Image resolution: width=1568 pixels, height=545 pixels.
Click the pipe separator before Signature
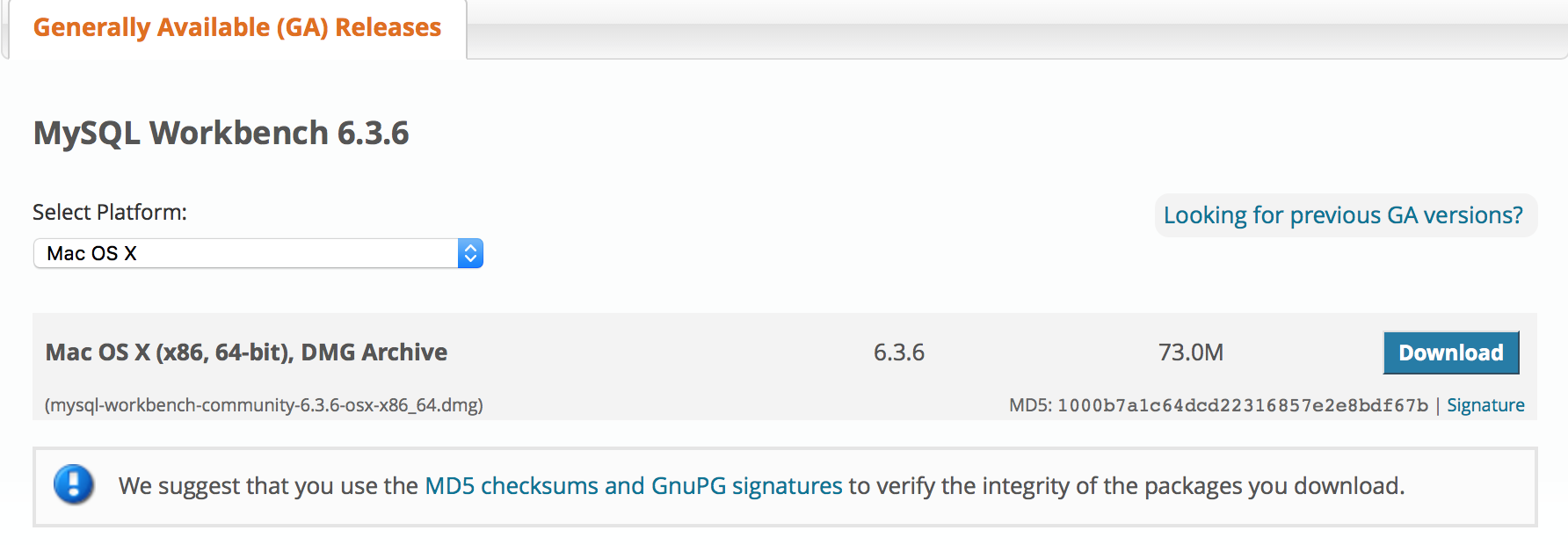pyautogui.click(x=1438, y=405)
